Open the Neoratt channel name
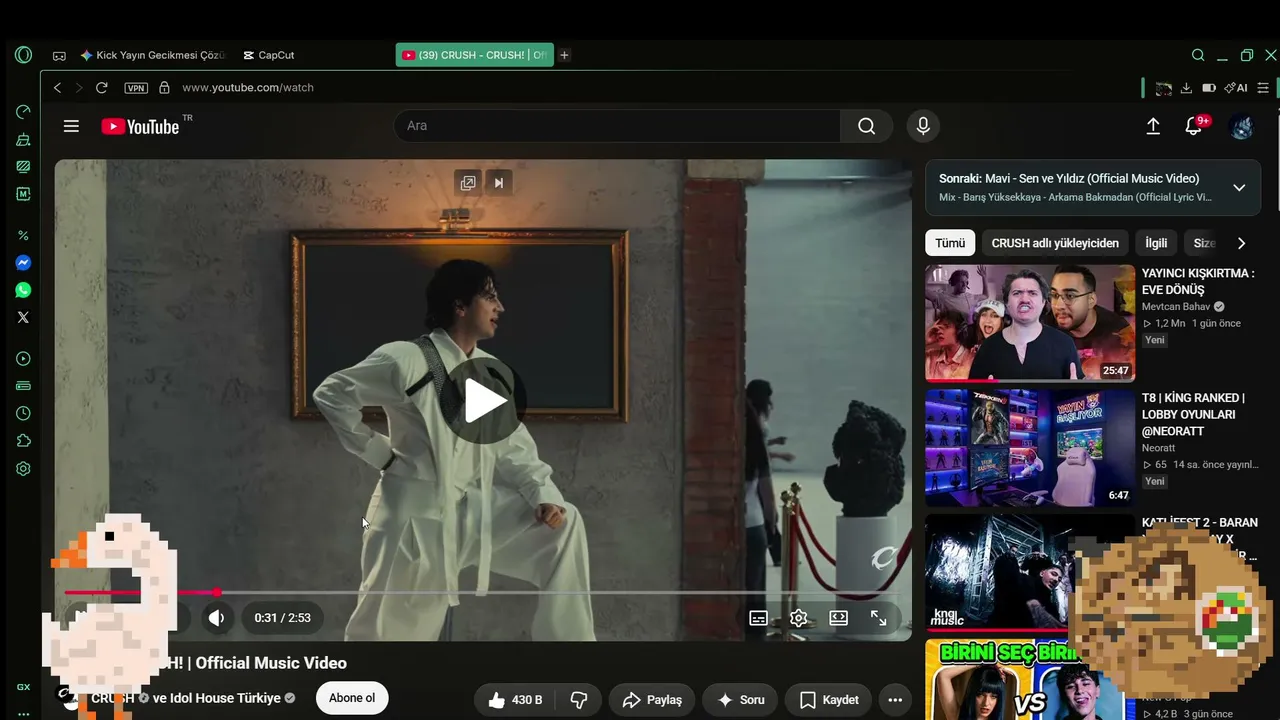The width and height of the screenshot is (1280, 720). coord(1159,448)
